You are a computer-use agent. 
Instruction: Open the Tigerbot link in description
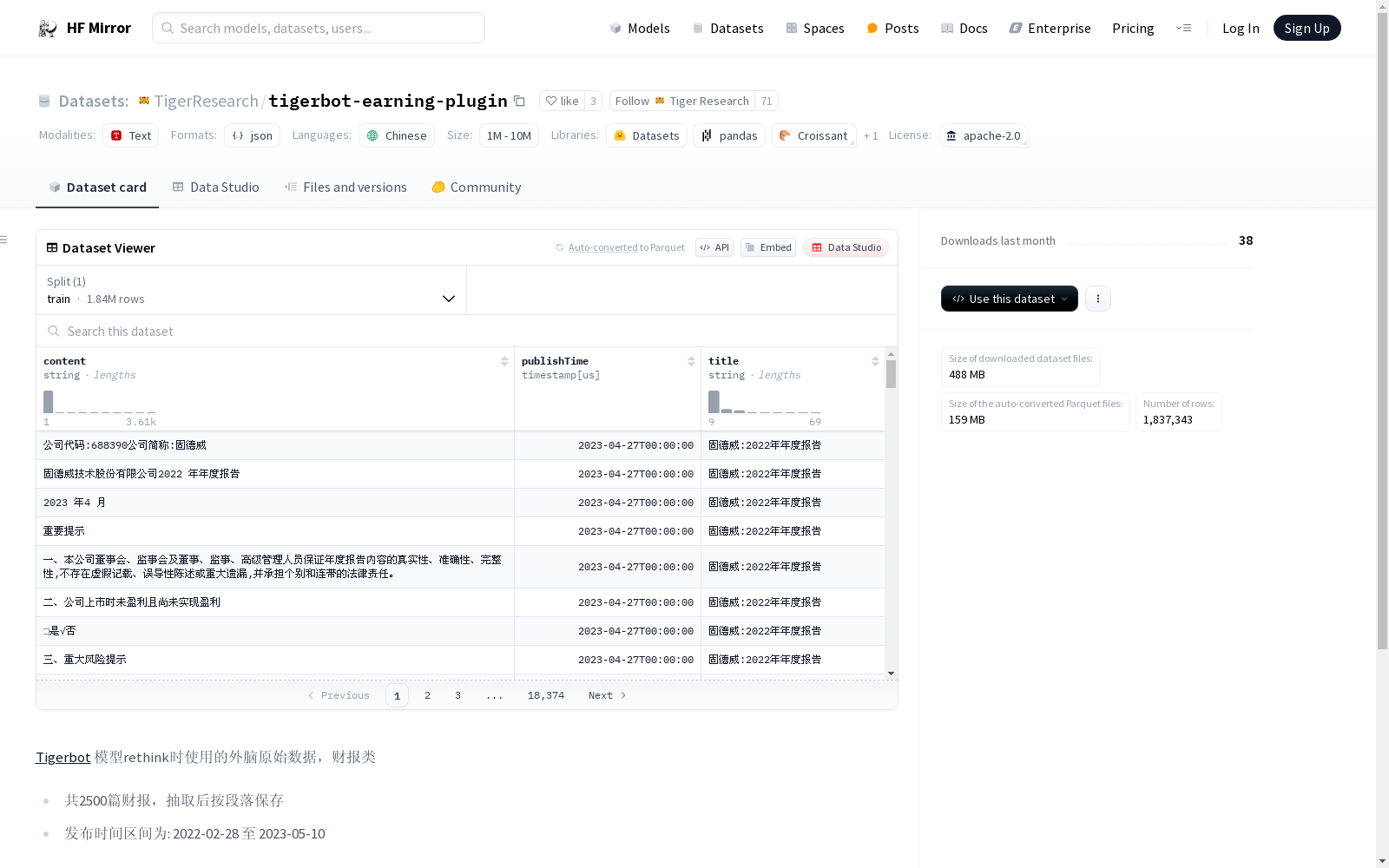[63, 757]
